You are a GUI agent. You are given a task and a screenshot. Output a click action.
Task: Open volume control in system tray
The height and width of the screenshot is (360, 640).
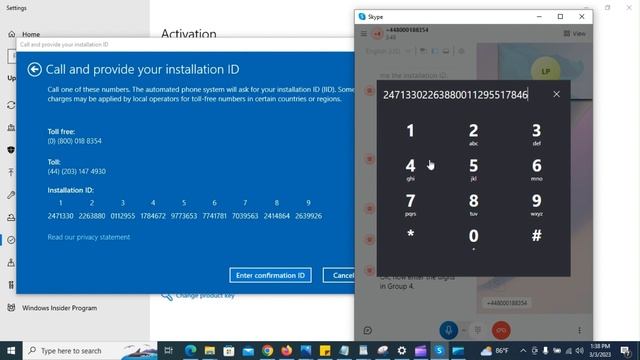click(x=580, y=351)
